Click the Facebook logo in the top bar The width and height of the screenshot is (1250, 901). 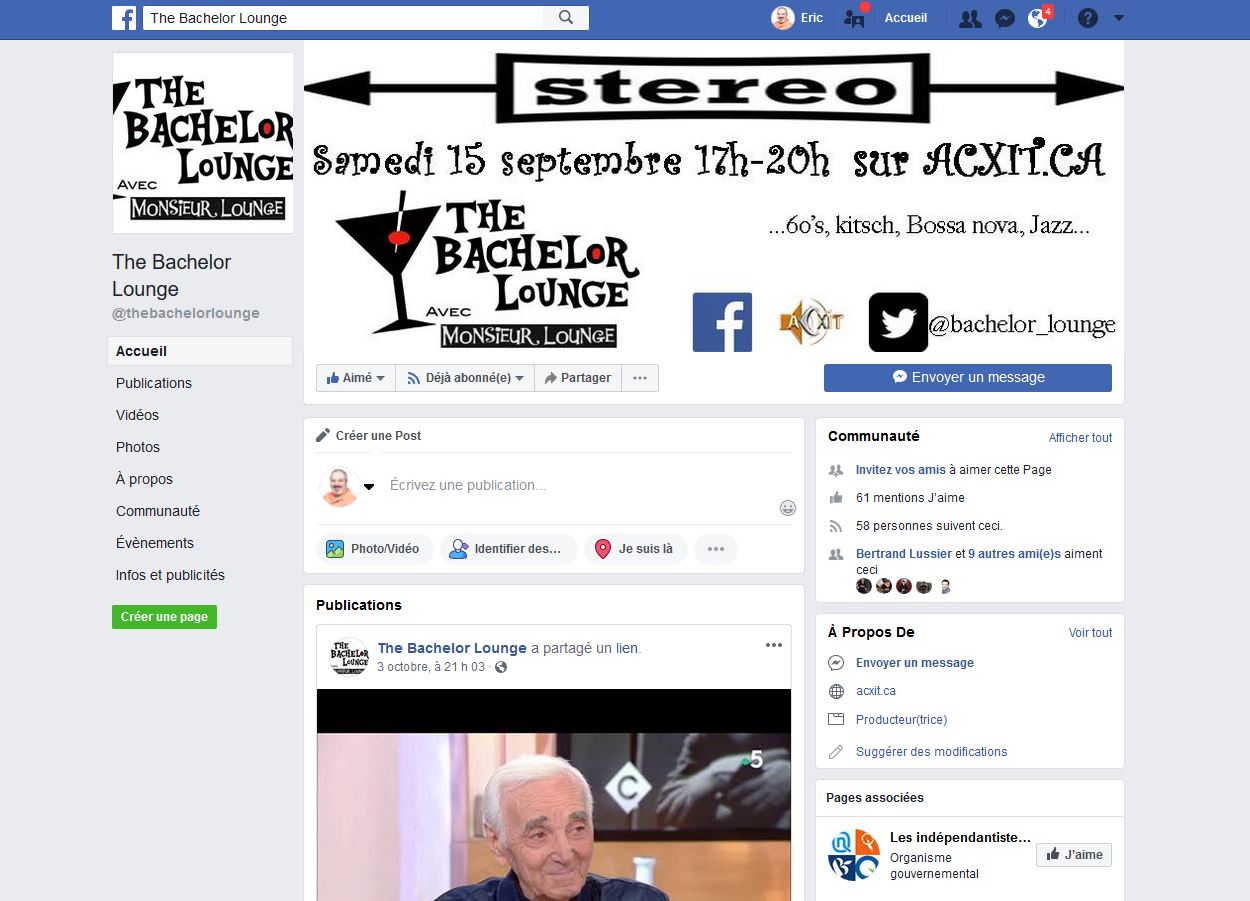[124, 17]
